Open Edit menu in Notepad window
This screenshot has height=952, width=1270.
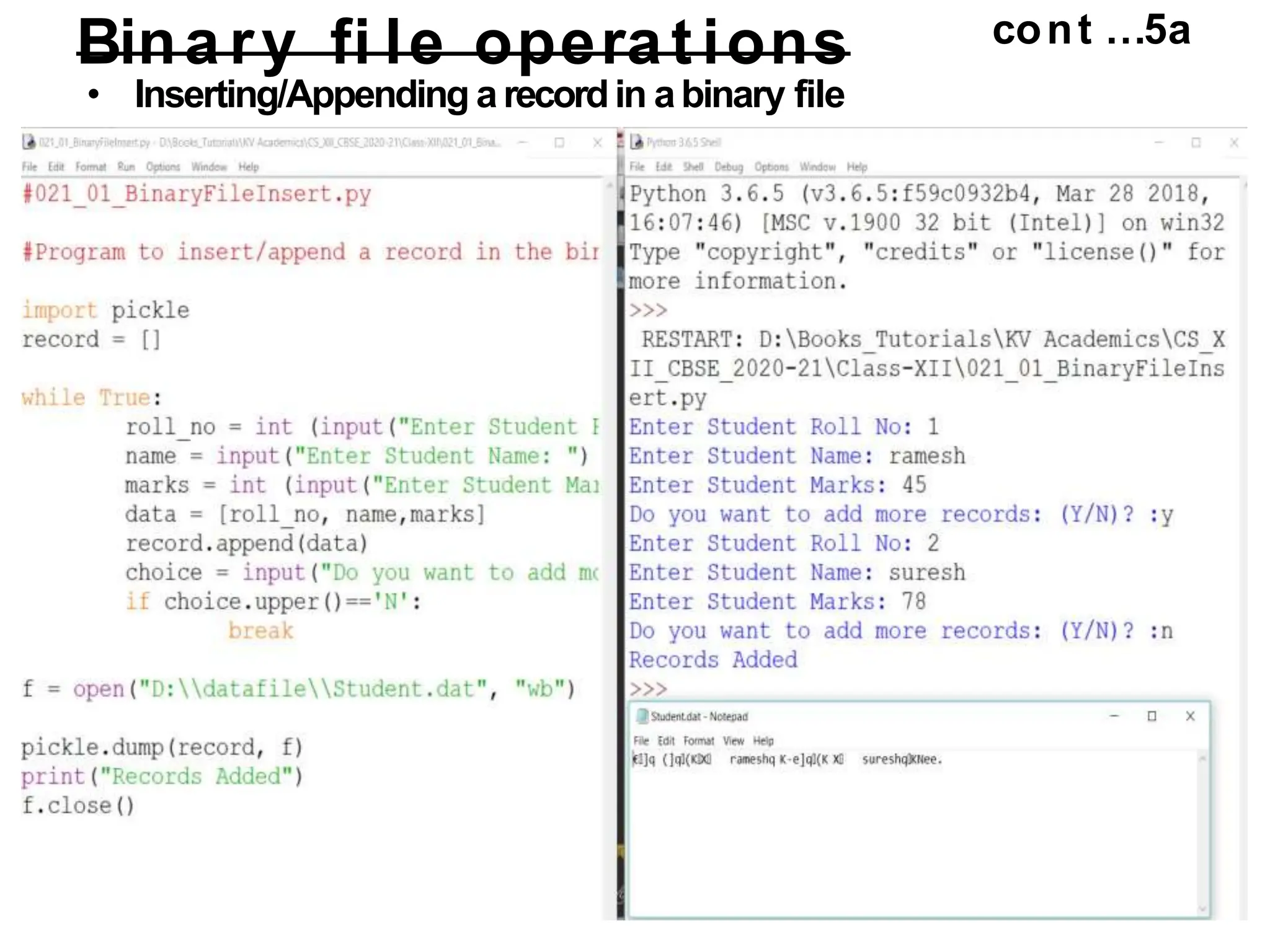coord(666,741)
